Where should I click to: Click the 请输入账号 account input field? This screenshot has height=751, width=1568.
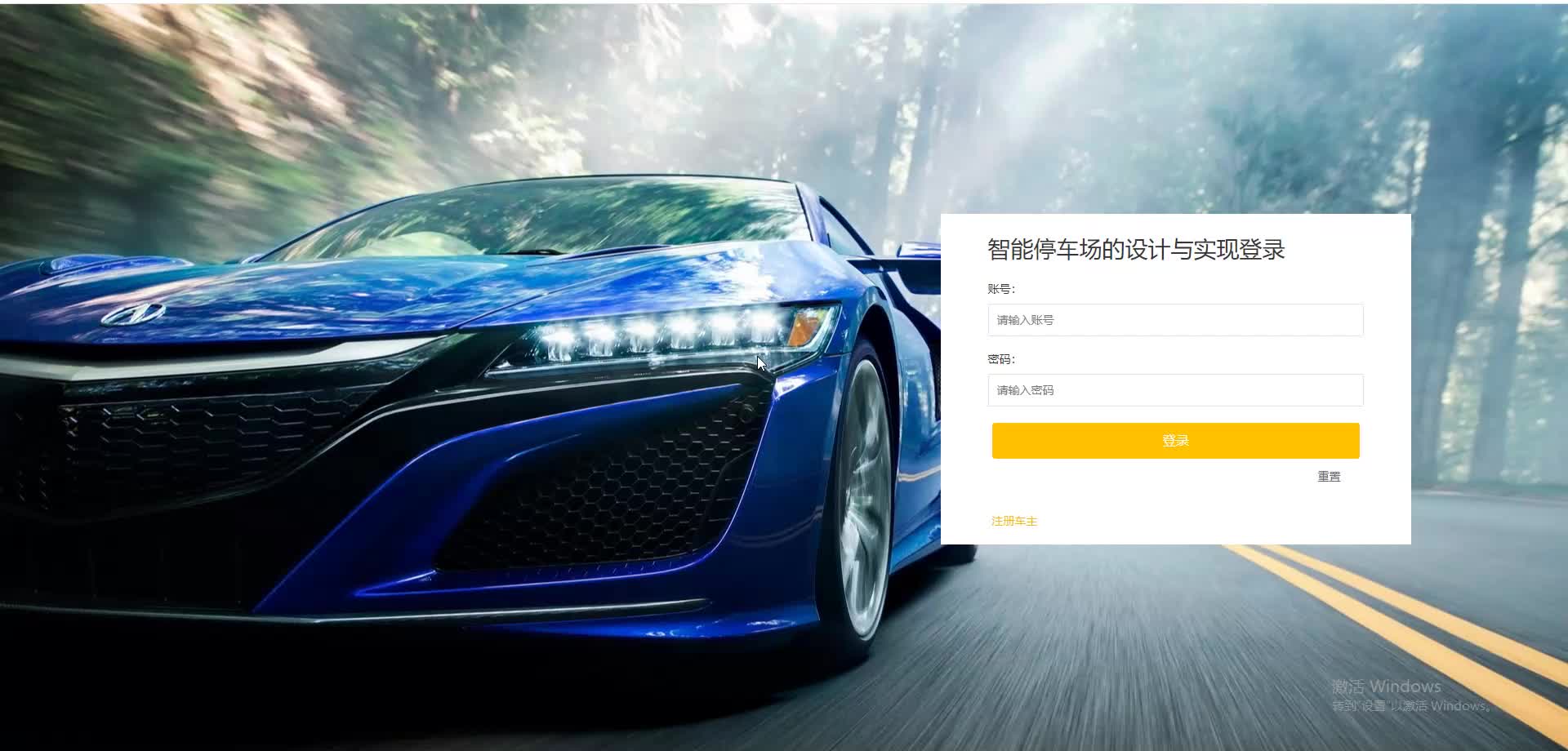point(1175,320)
